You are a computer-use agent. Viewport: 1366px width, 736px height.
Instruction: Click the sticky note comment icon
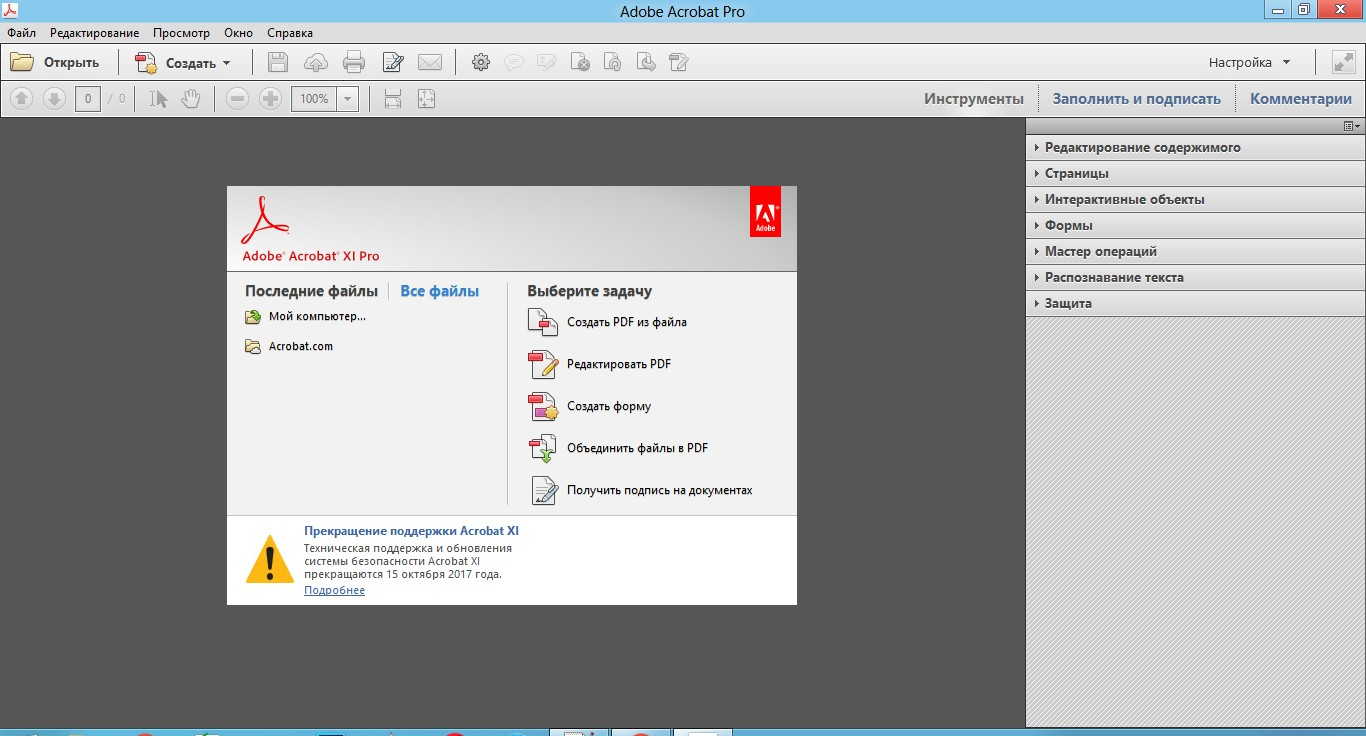click(x=514, y=62)
